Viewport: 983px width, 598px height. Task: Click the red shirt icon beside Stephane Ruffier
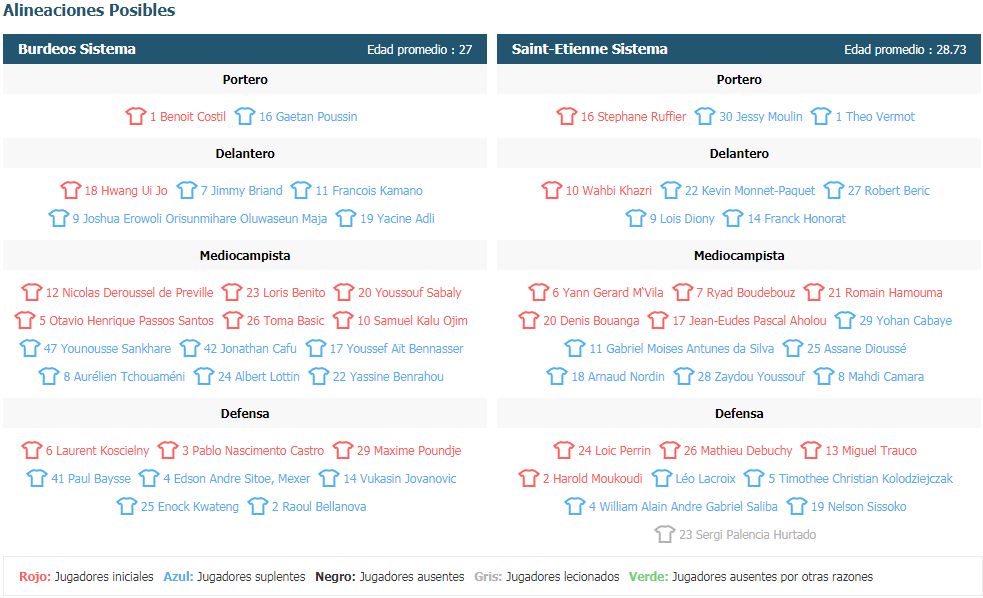pos(567,116)
